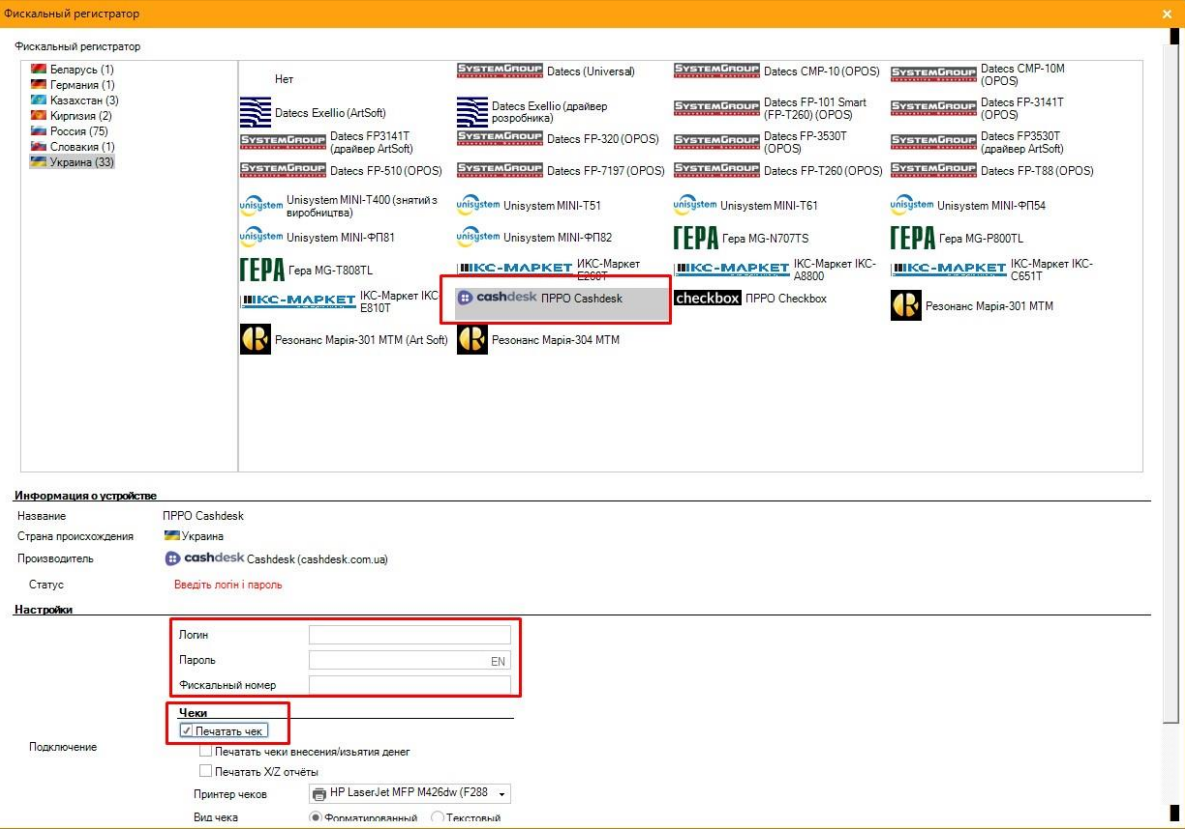Select ІКС-Маркет ІКС-A8800 device
This screenshot has height=829, width=1185.
776,270
